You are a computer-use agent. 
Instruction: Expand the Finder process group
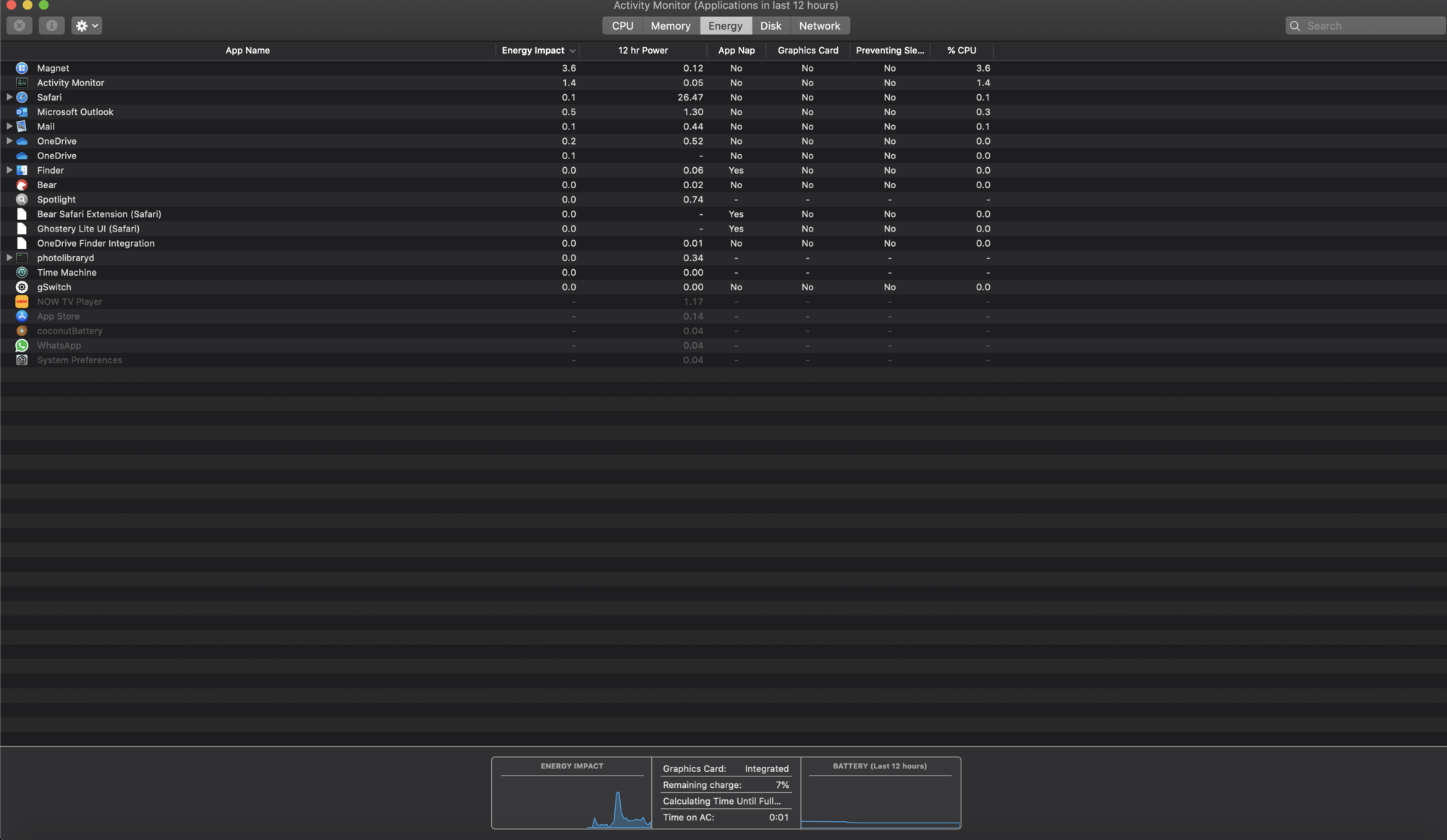tap(9, 170)
